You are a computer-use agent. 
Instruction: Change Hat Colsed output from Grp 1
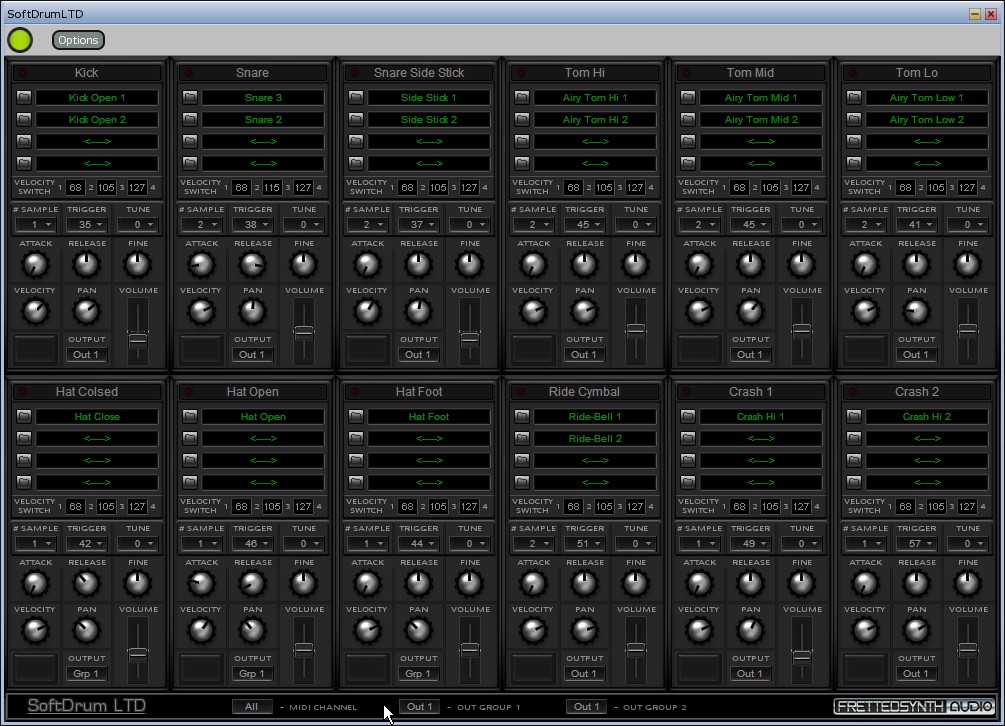[86, 673]
